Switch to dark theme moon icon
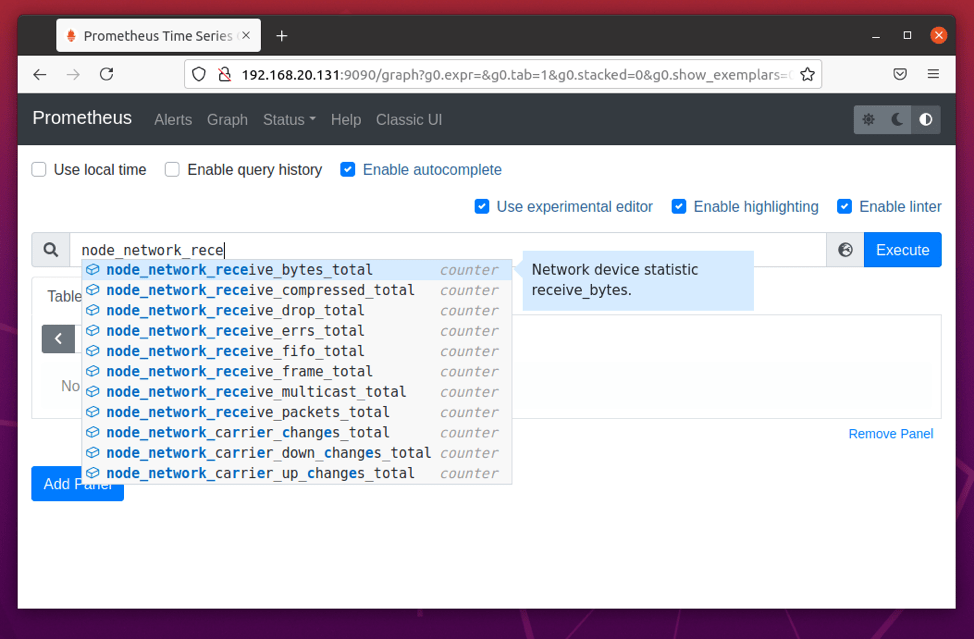This screenshot has width=974, height=639. [897, 119]
